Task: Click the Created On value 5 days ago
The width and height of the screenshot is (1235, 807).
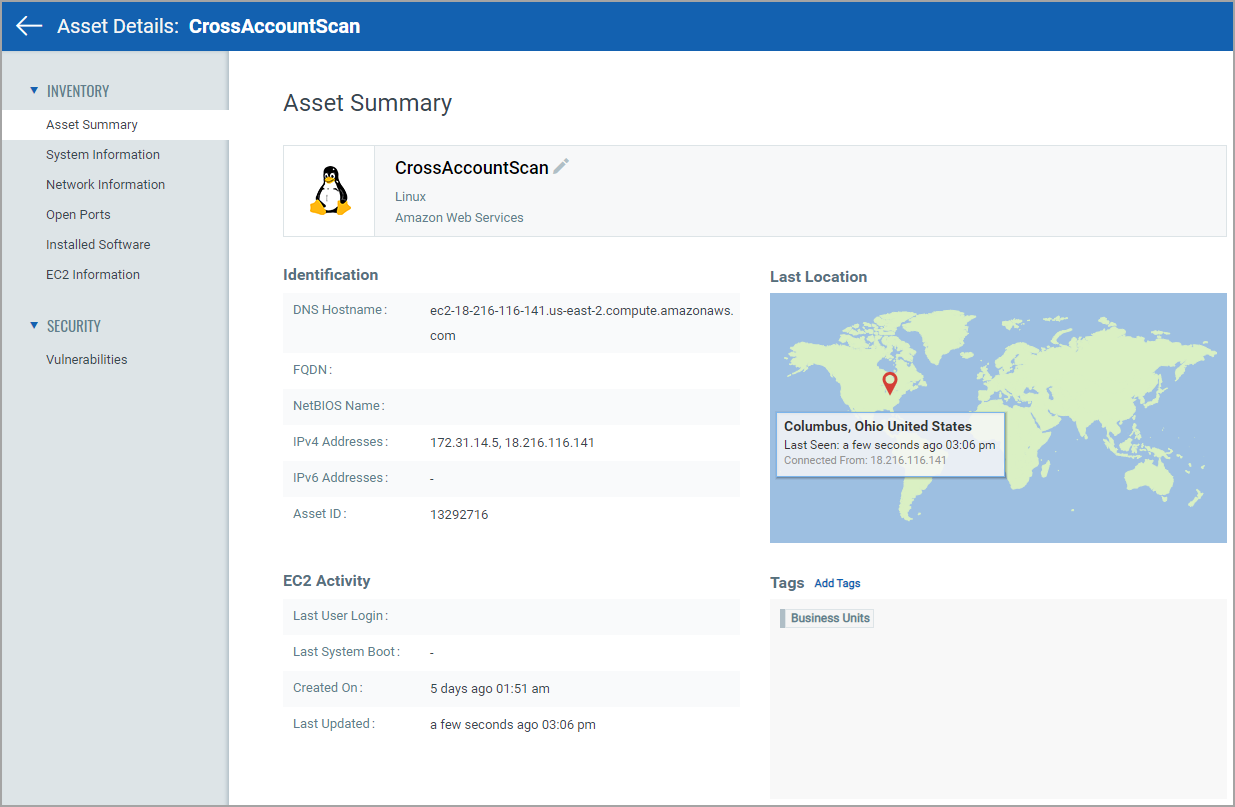Action: point(490,688)
